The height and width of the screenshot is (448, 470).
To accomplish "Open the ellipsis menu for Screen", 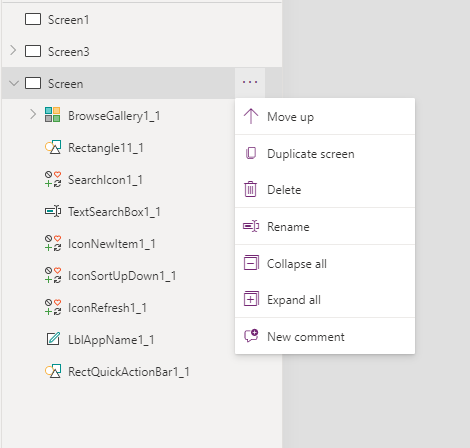I will point(250,82).
